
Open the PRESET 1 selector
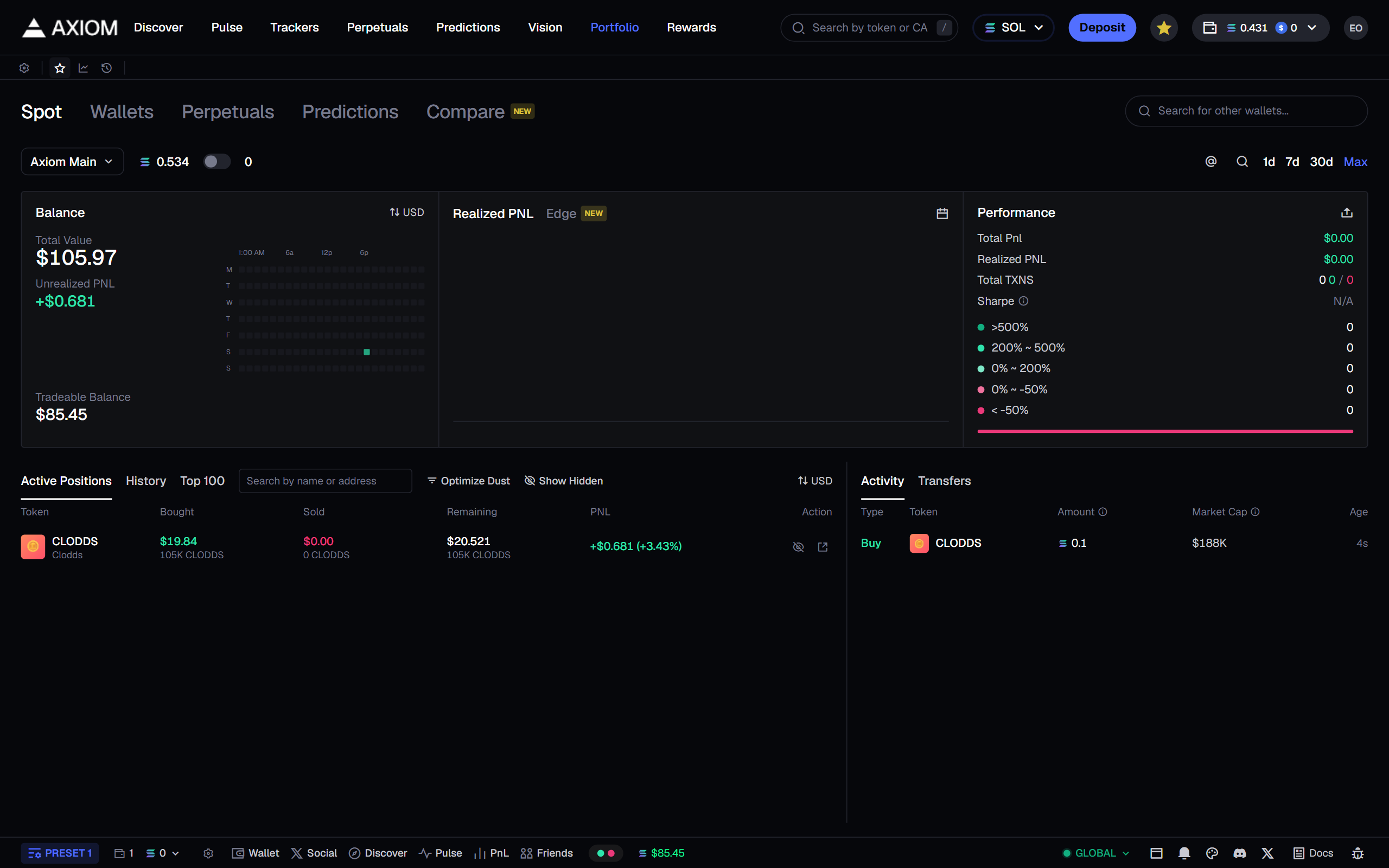[60, 853]
